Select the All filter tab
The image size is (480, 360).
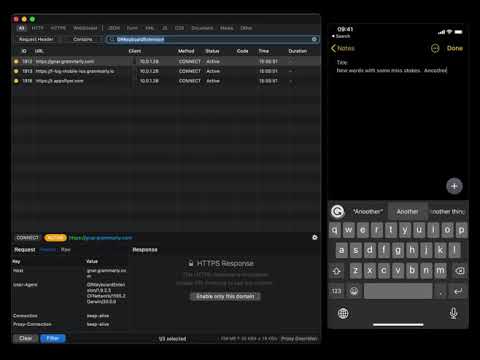coord(21,28)
